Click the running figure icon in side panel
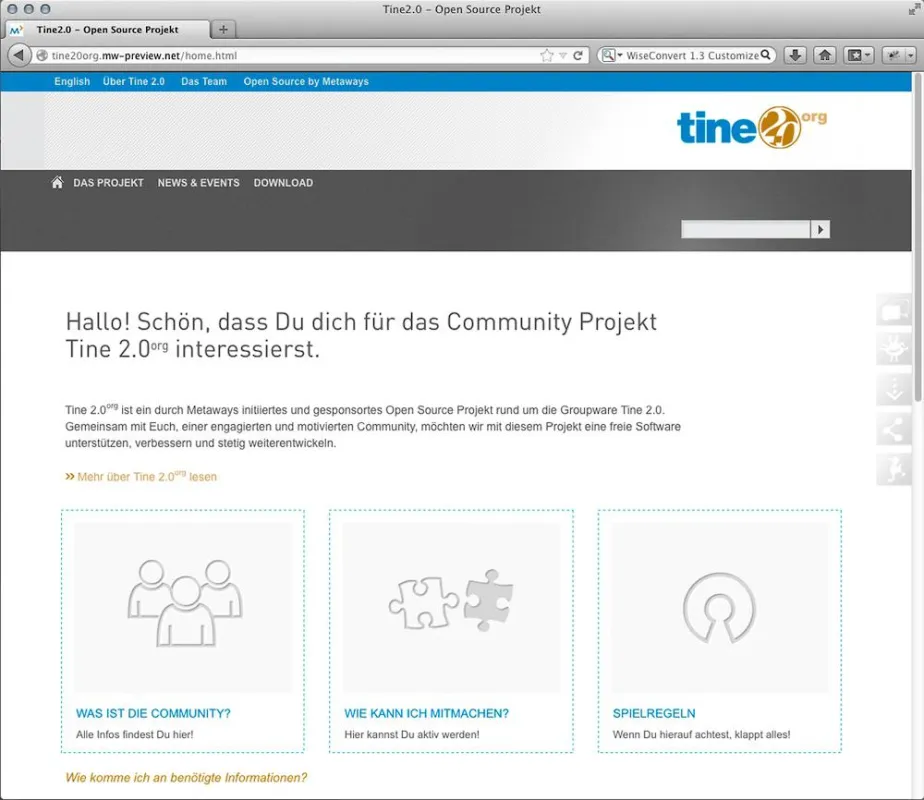Viewport: 924px width, 800px height. [894, 469]
